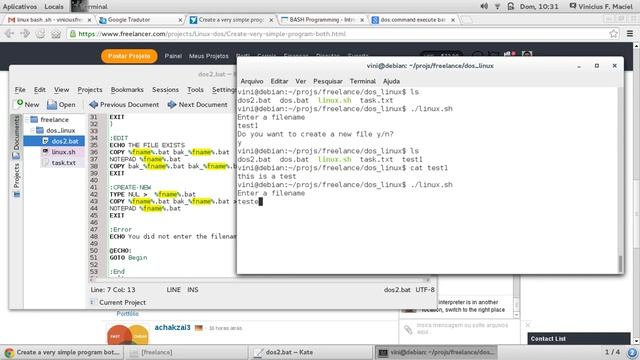Bookmark this page with the star icon
Screen dimensions: 640x360
click(613, 34)
